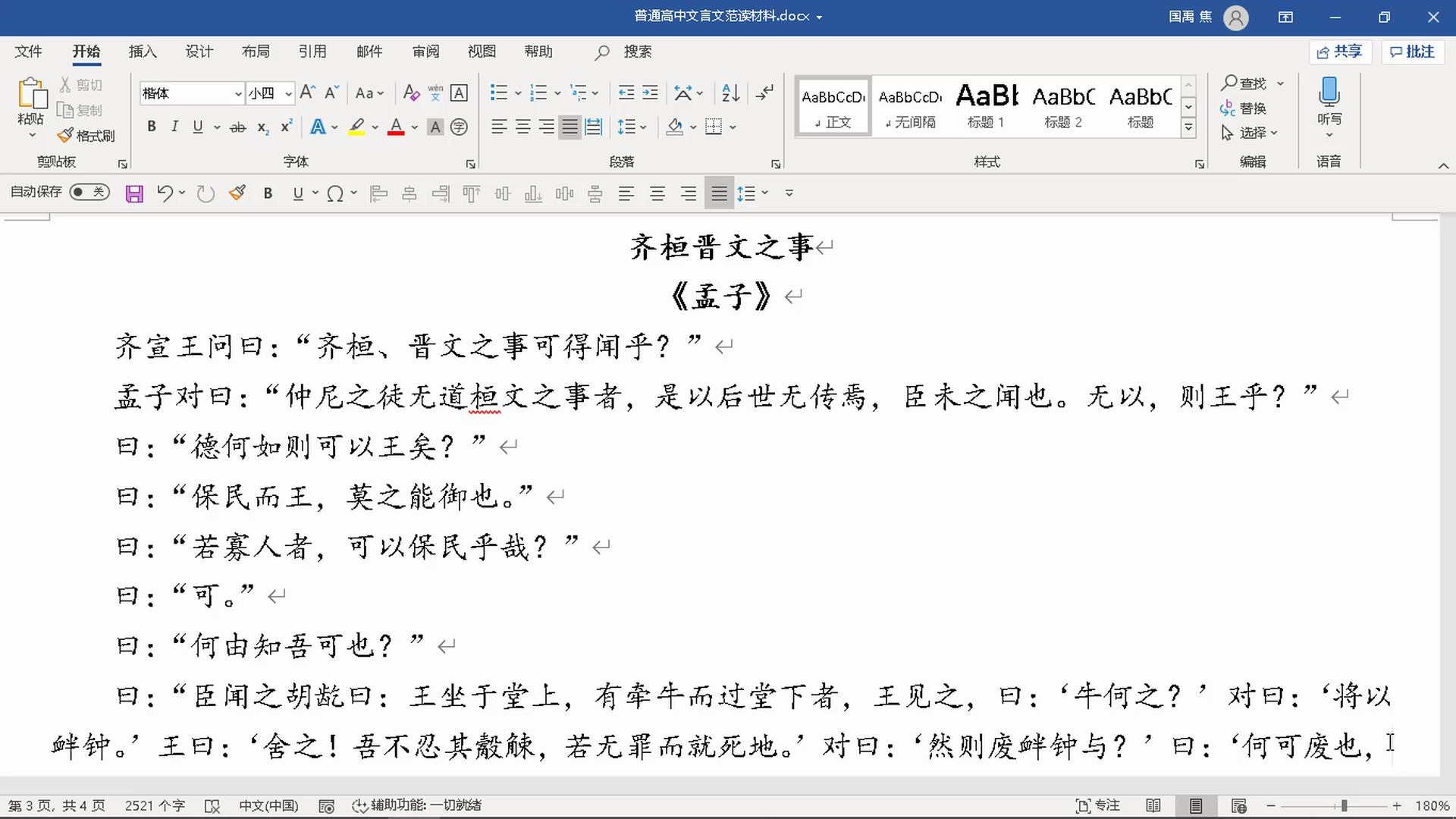Click the Dictate microphone icon

(1329, 93)
